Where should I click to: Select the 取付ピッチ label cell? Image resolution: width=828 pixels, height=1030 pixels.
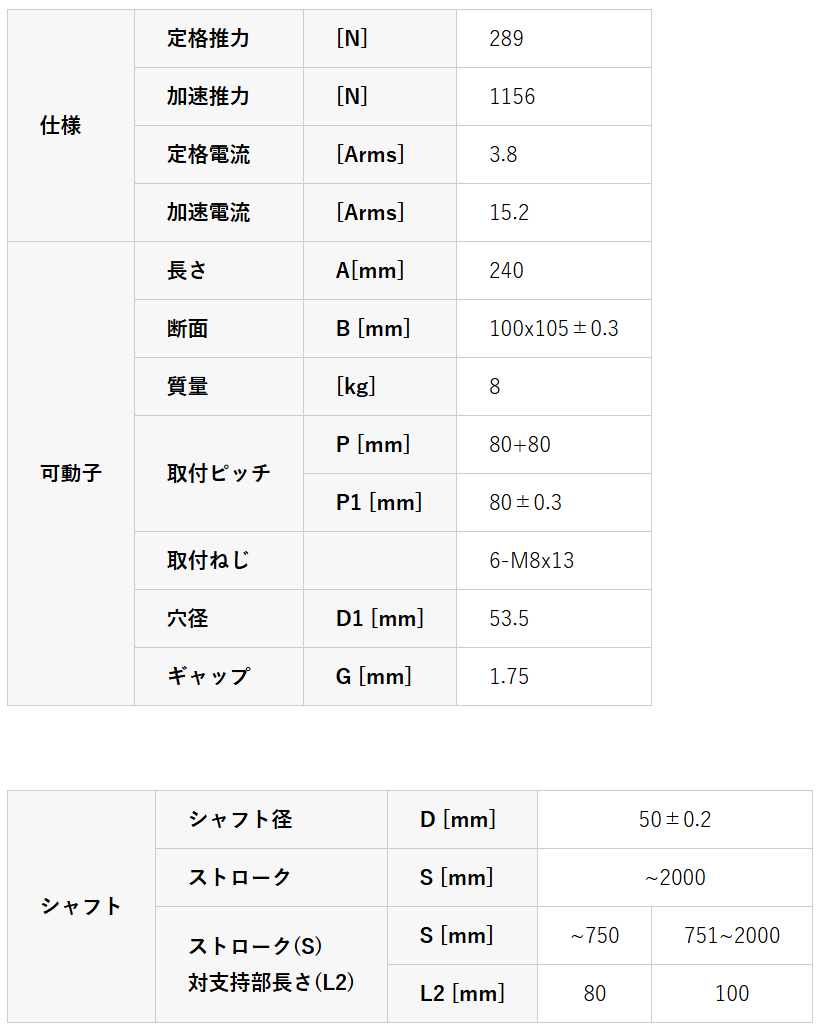tap(218, 473)
